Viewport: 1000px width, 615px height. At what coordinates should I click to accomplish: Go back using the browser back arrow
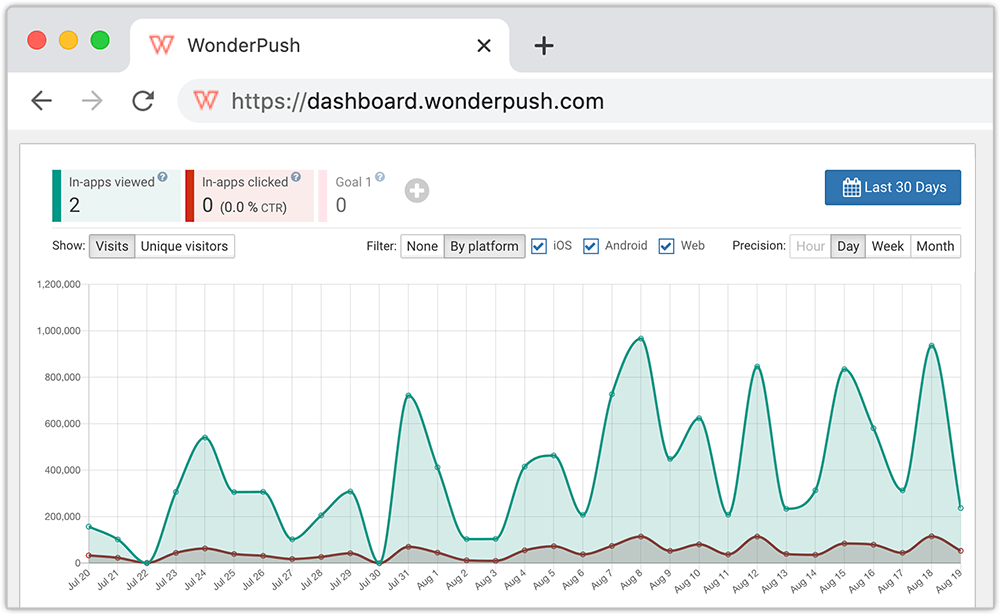point(41,101)
